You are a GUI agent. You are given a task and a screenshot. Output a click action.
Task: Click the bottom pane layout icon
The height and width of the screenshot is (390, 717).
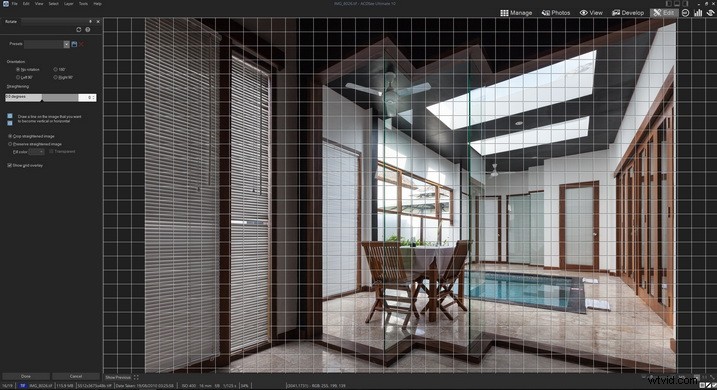click(678, 4)
